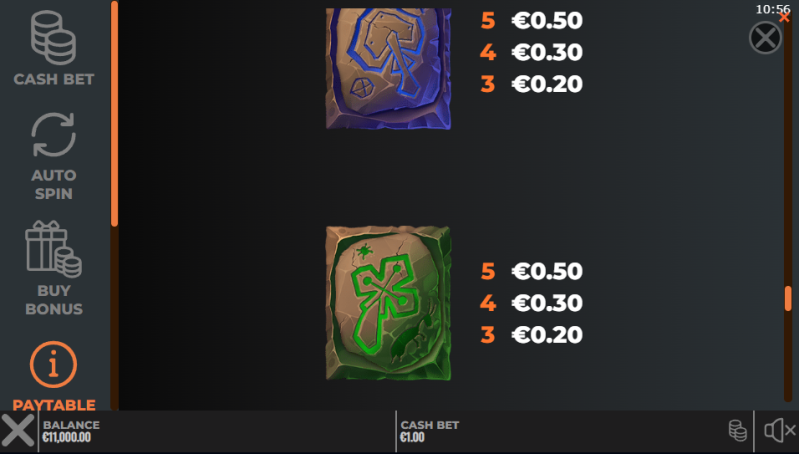Open Auto Spin arrows icon
Screen dimensions: 799x454
tap(54, 135)
